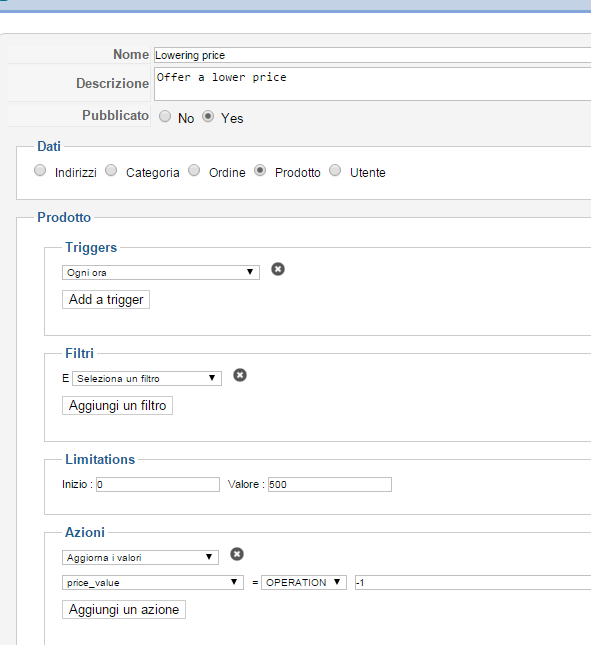Viewport: 591px width, 645px height.
Task: Remove the Aggiorna i valori action
Action: click(x=237, y=554)
